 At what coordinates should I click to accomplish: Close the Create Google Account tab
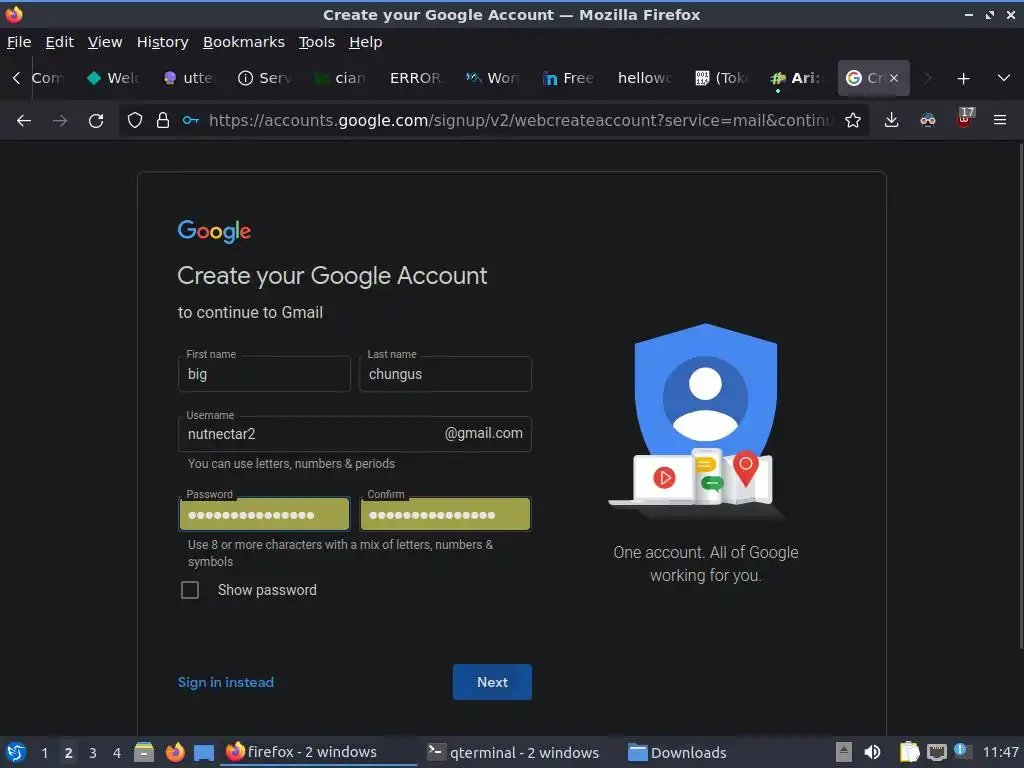[x=894, y=78]
